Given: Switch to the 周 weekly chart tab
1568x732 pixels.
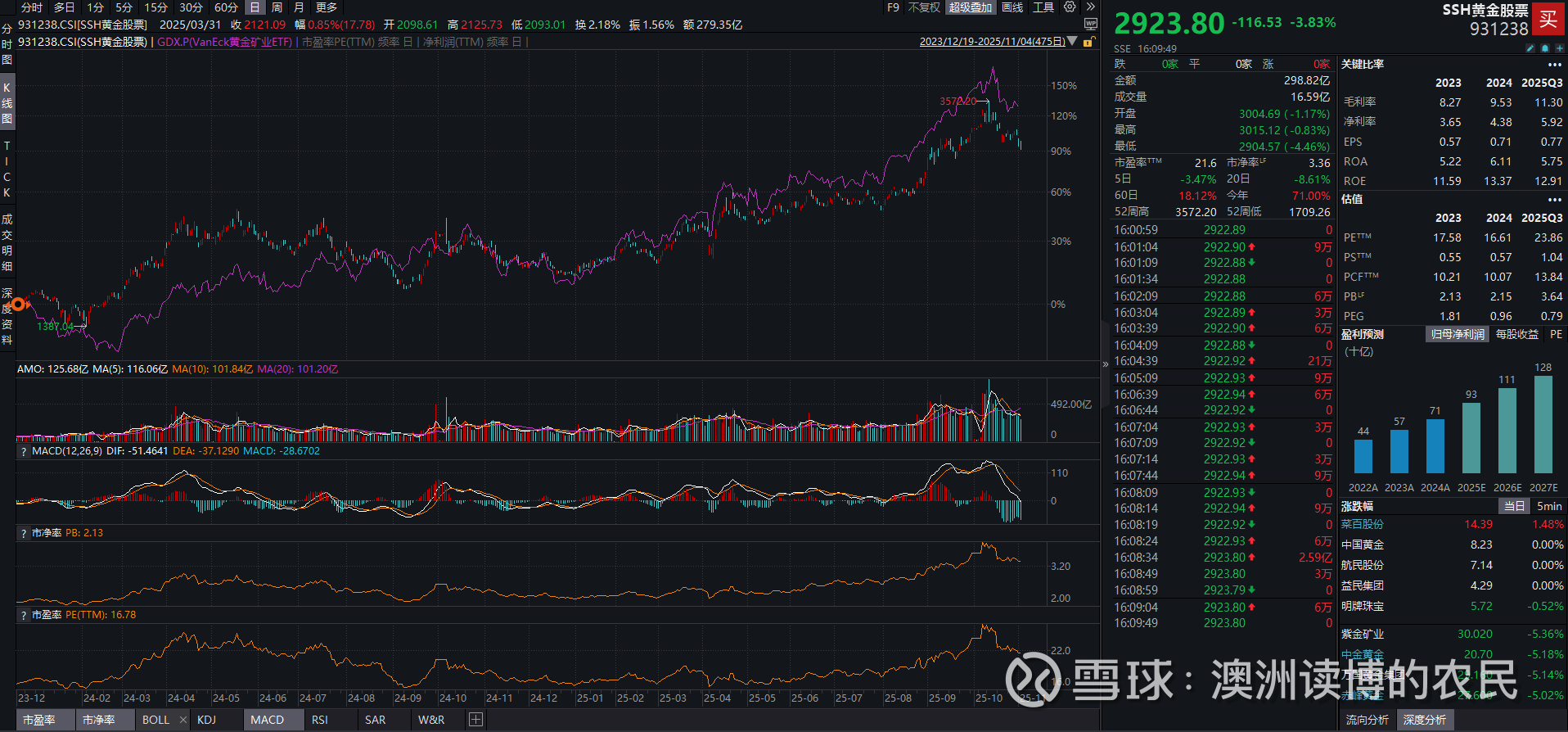Looking at the screenshot, I should [277, 7].
